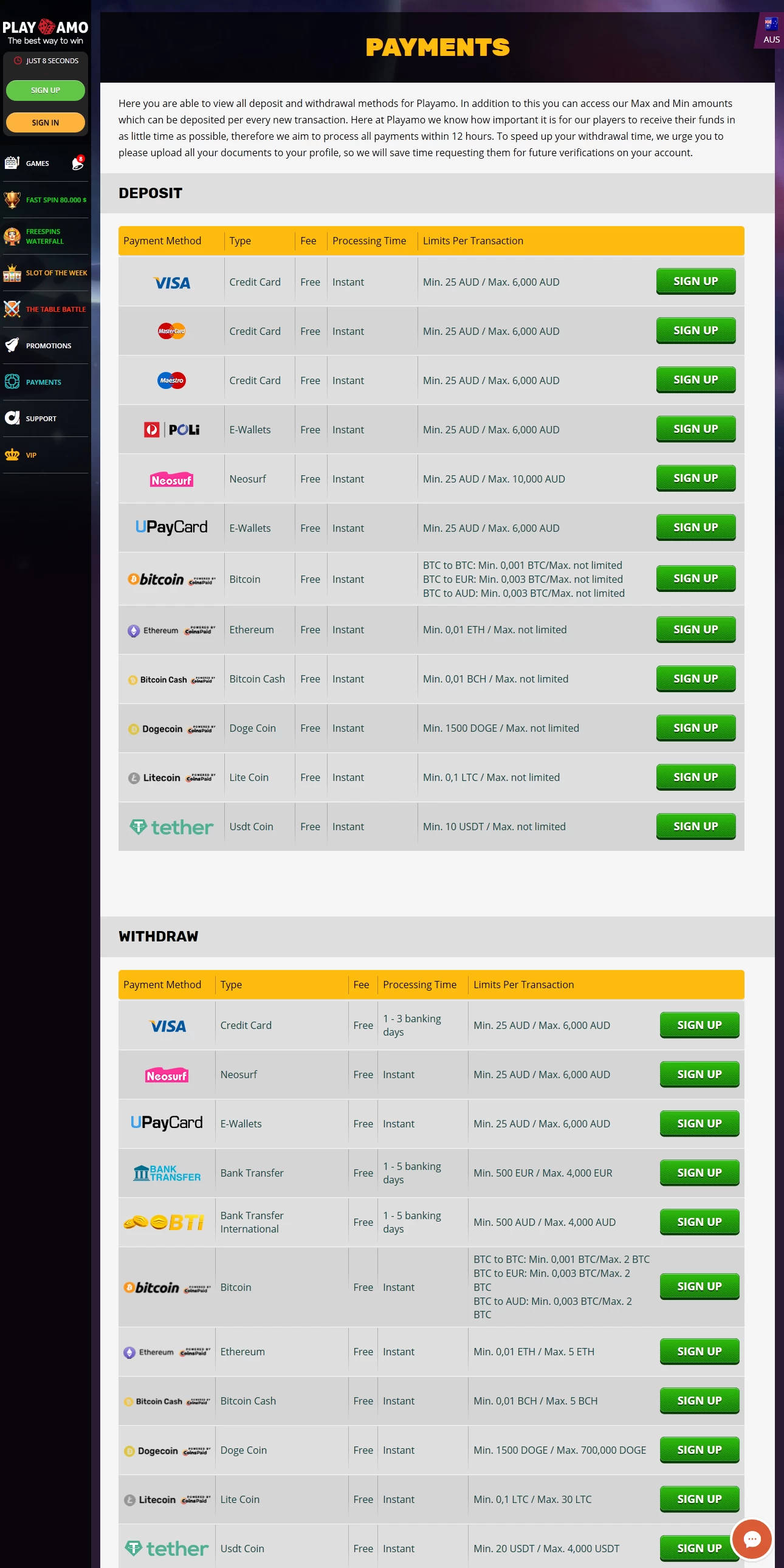
Task: Click 'Min. 1500 DOGE / Max. not limited' cell
Action: click(x=501, y=728)
